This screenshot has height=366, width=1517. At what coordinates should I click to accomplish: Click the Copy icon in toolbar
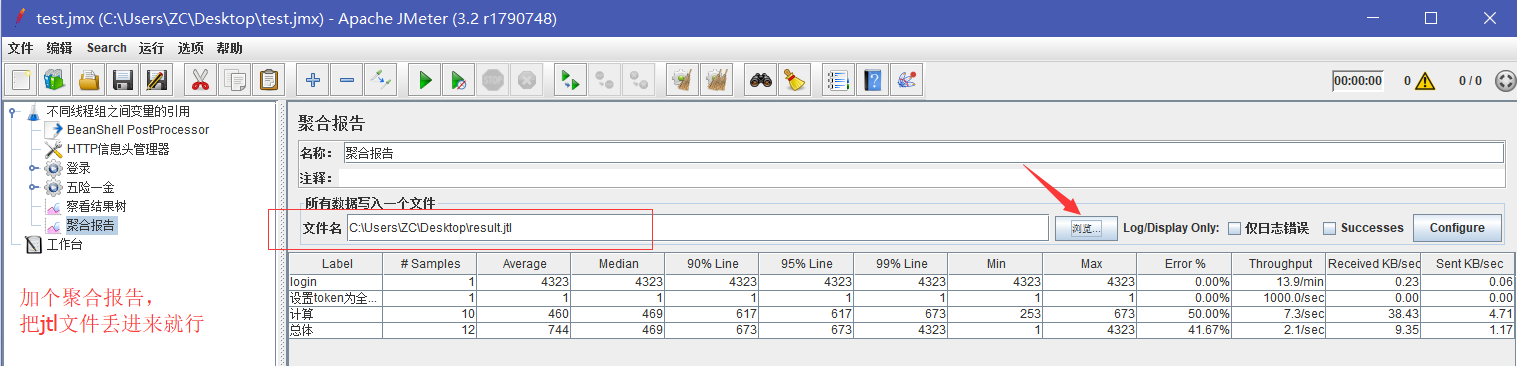(235, 80)
